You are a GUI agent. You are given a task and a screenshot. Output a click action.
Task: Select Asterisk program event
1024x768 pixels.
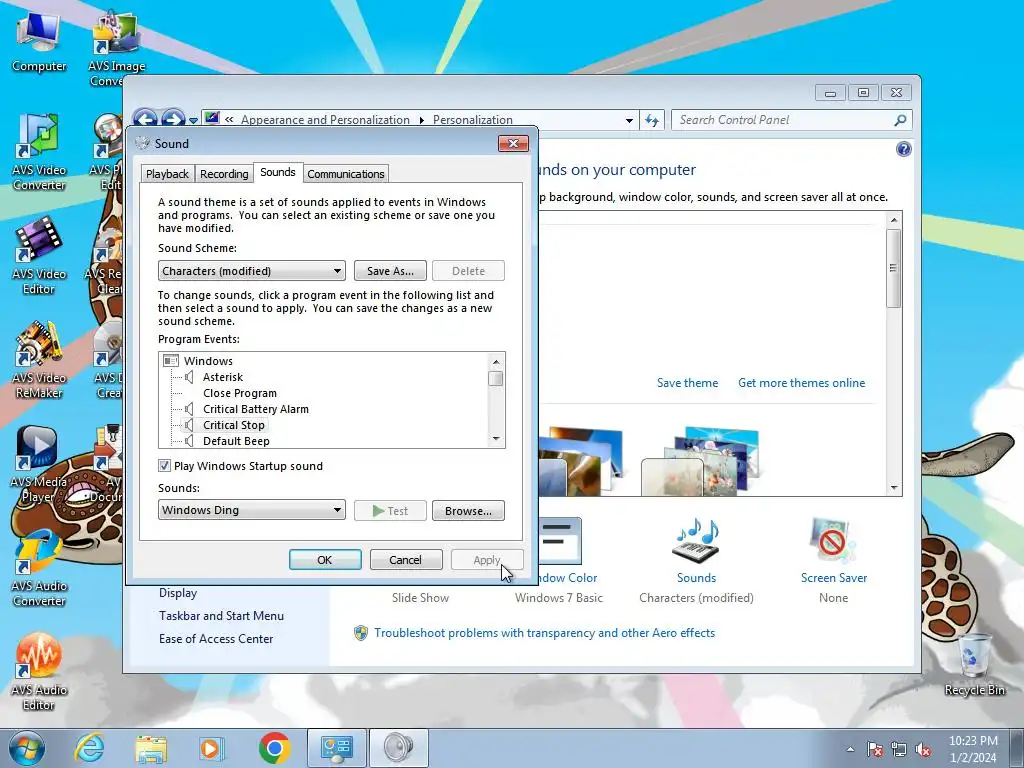223,377
